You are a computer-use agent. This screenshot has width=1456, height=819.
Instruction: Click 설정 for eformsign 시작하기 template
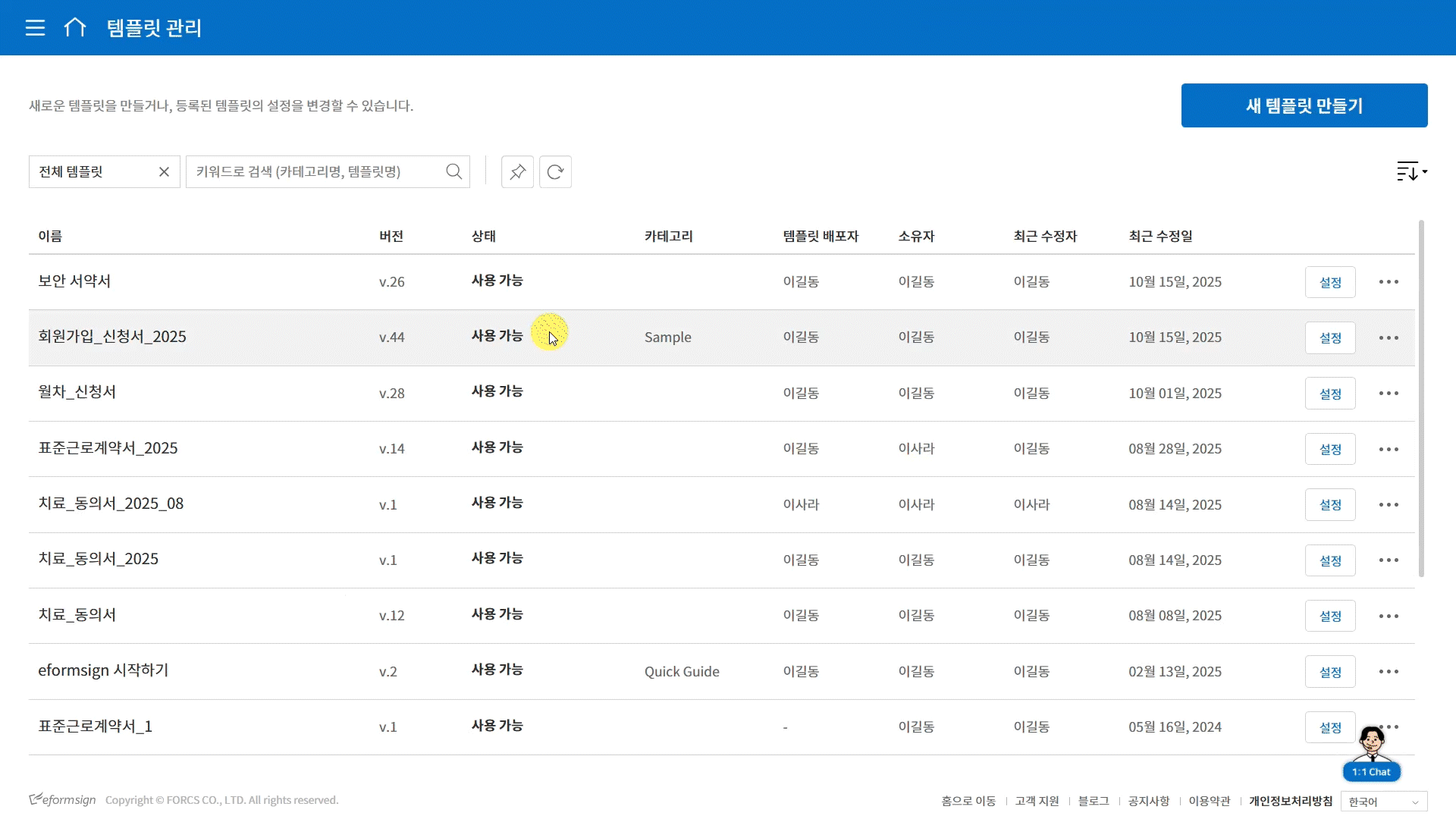pos(1329,672)
